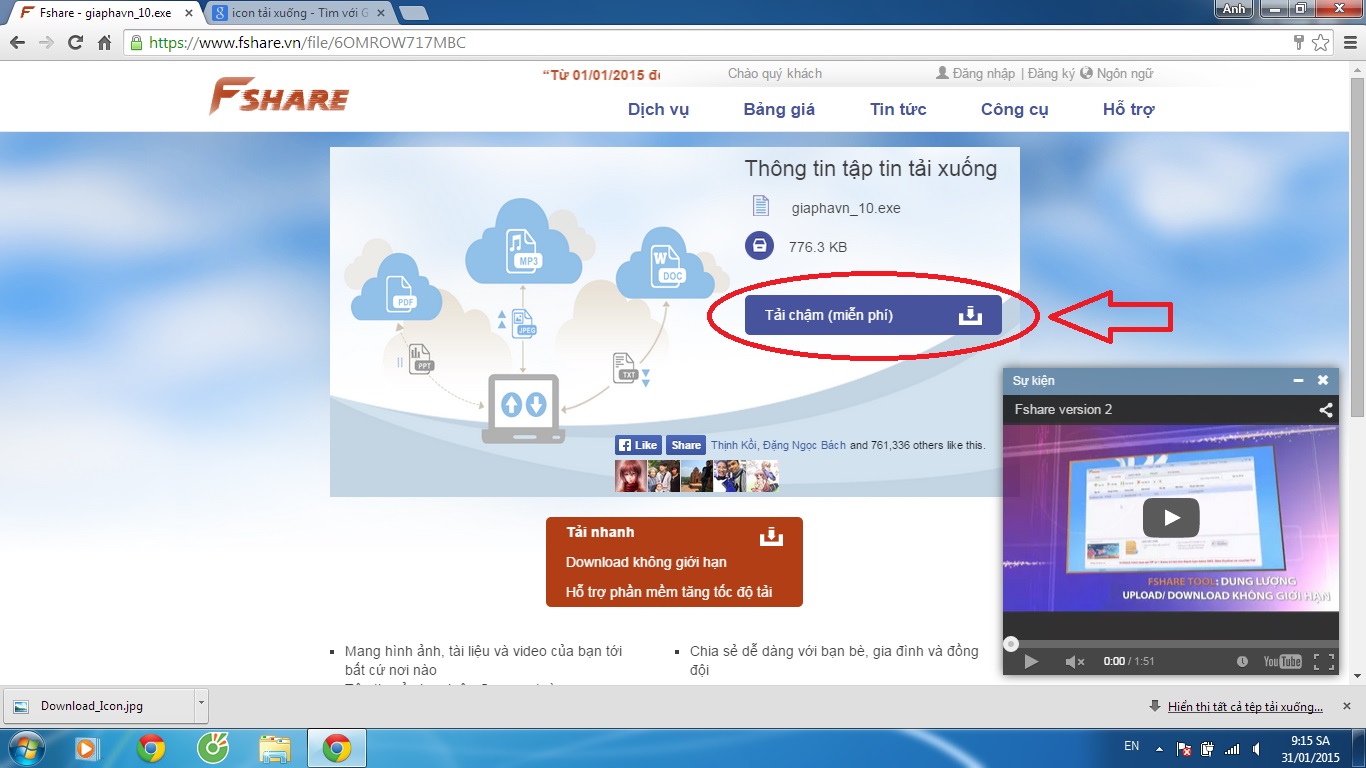Open Windows Start menu
The height and width of the screenshot is (768, 1366).
(x=26, y=747)
